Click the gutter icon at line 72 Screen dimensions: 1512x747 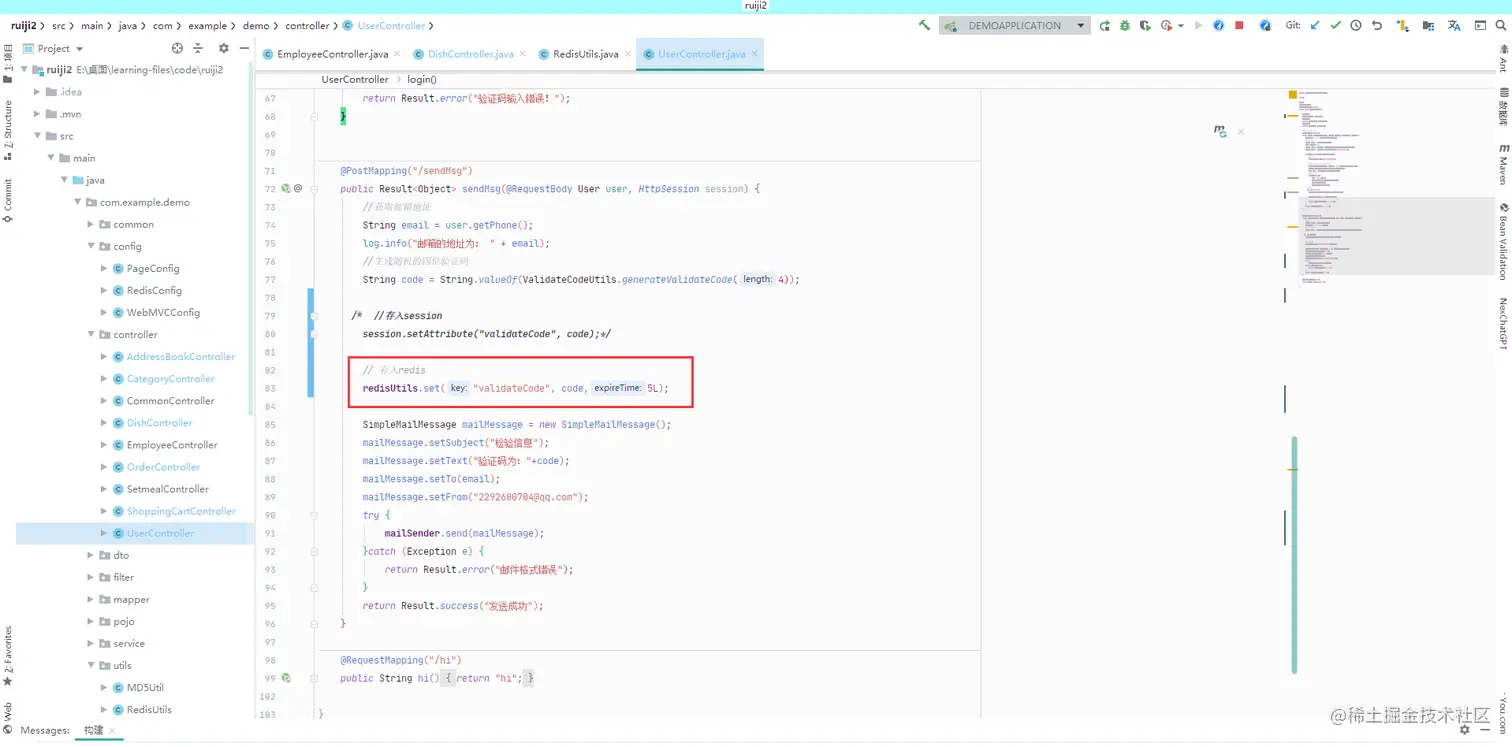pyautogui.click(x=286, y=188)
